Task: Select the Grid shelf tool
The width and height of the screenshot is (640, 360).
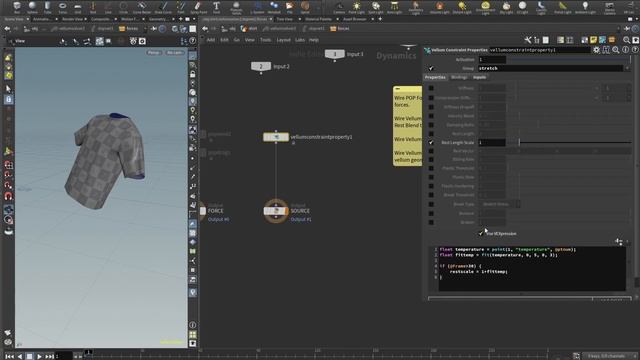Action: [x=78, y=7]
